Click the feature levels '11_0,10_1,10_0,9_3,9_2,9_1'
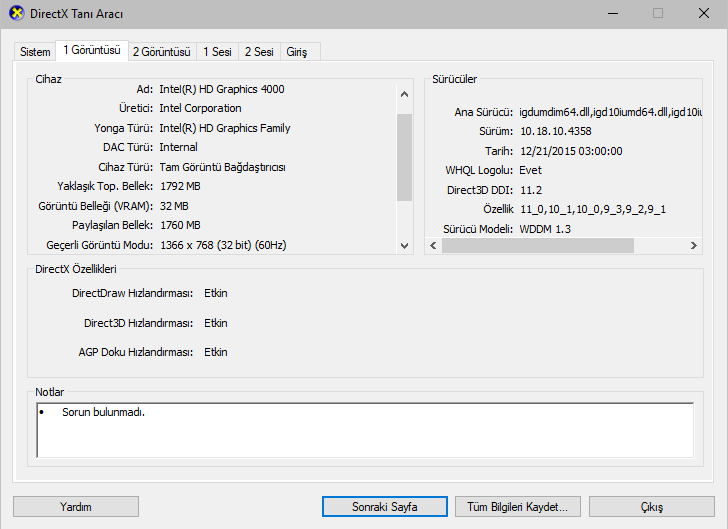This screenshot has width=728, height=529. [593, 209]
